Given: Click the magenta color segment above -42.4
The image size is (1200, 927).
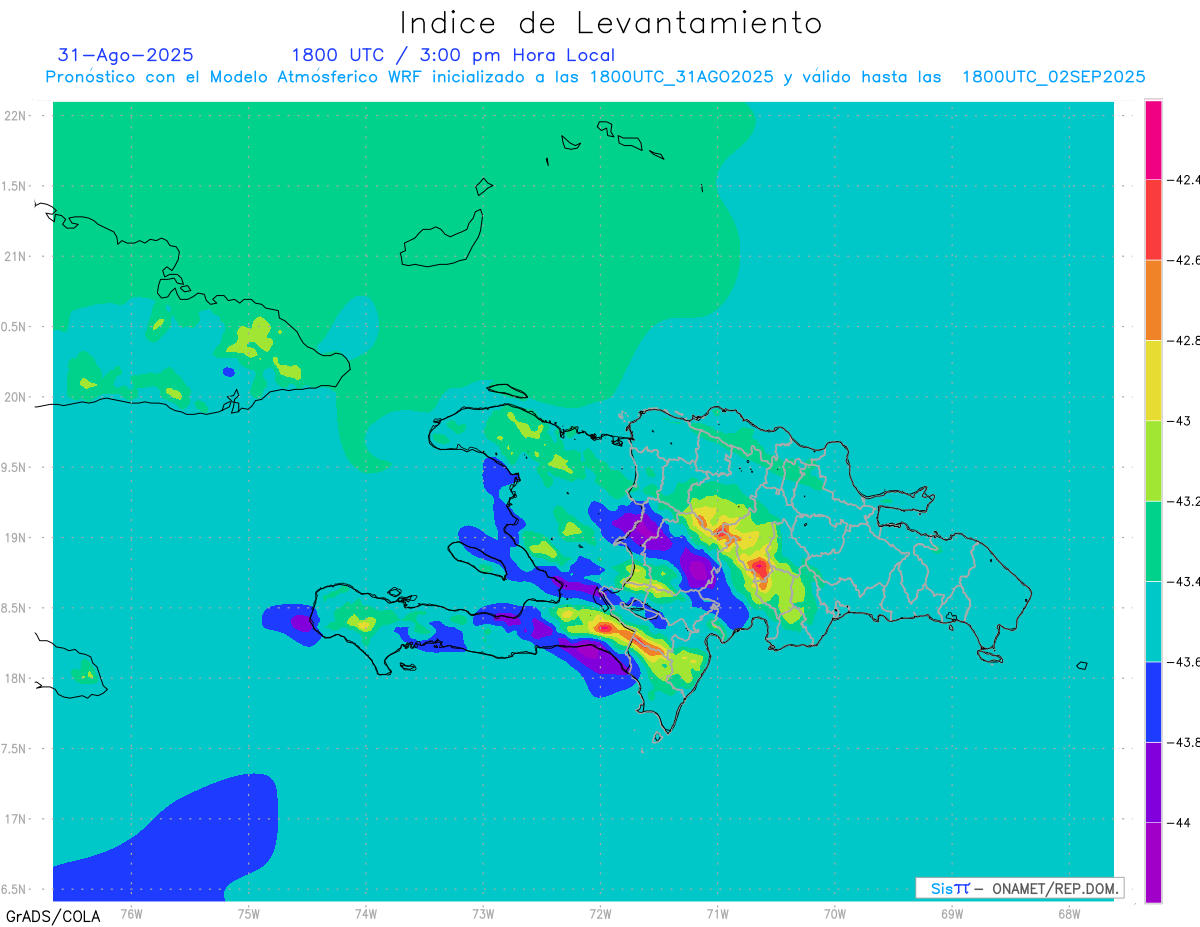Looking at the screenshot, I should (x=1153, y=140).
